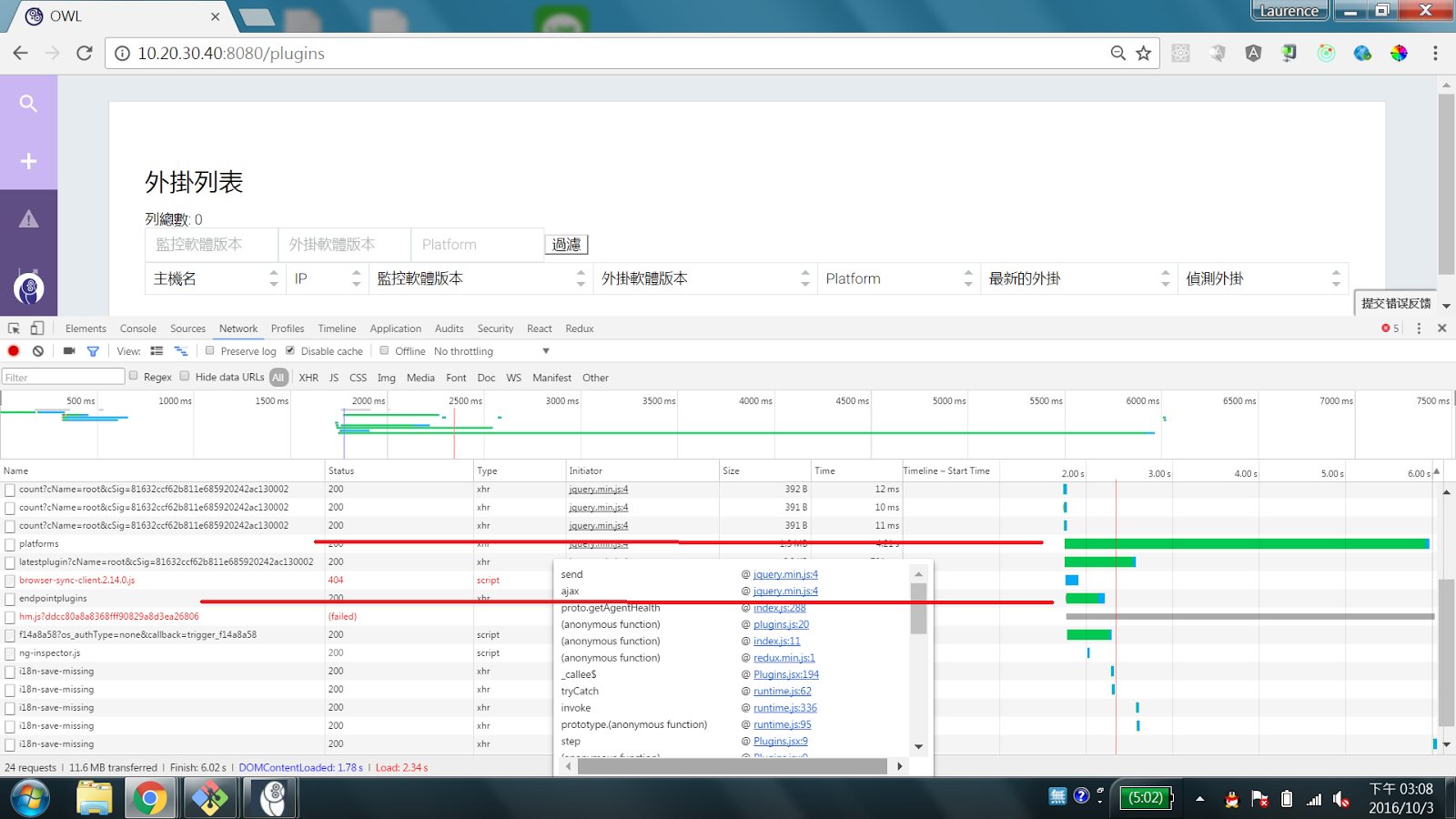Open the search icon in purple sidebar

[x=28, y=104]
